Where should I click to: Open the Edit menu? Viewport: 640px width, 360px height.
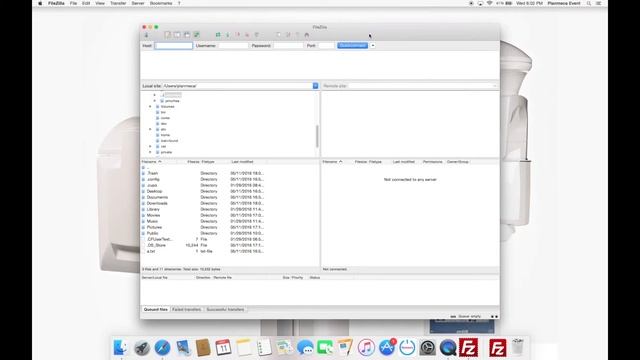(86, 3)
